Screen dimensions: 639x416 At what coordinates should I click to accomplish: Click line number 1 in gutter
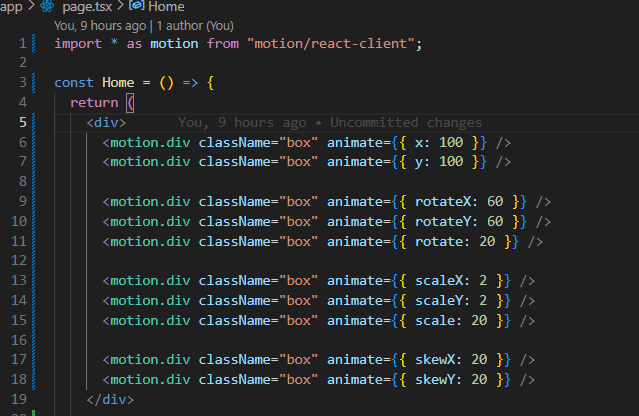pos(23,43)
